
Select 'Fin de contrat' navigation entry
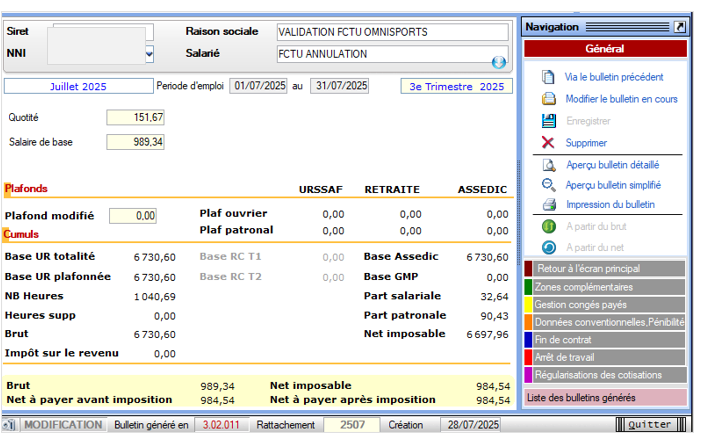click(x=604, y=339)
